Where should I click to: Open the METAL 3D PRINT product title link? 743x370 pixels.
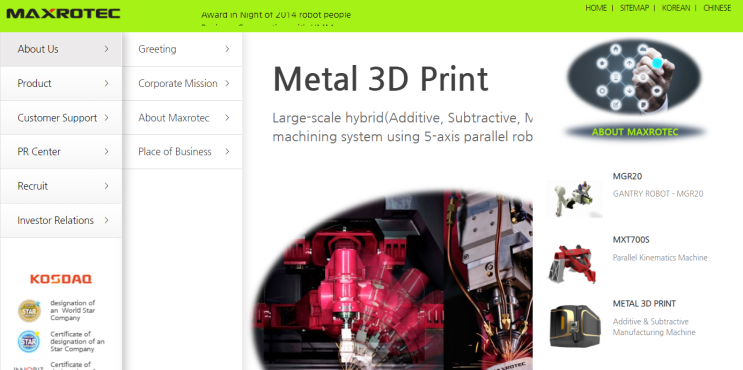click(644, 304)
